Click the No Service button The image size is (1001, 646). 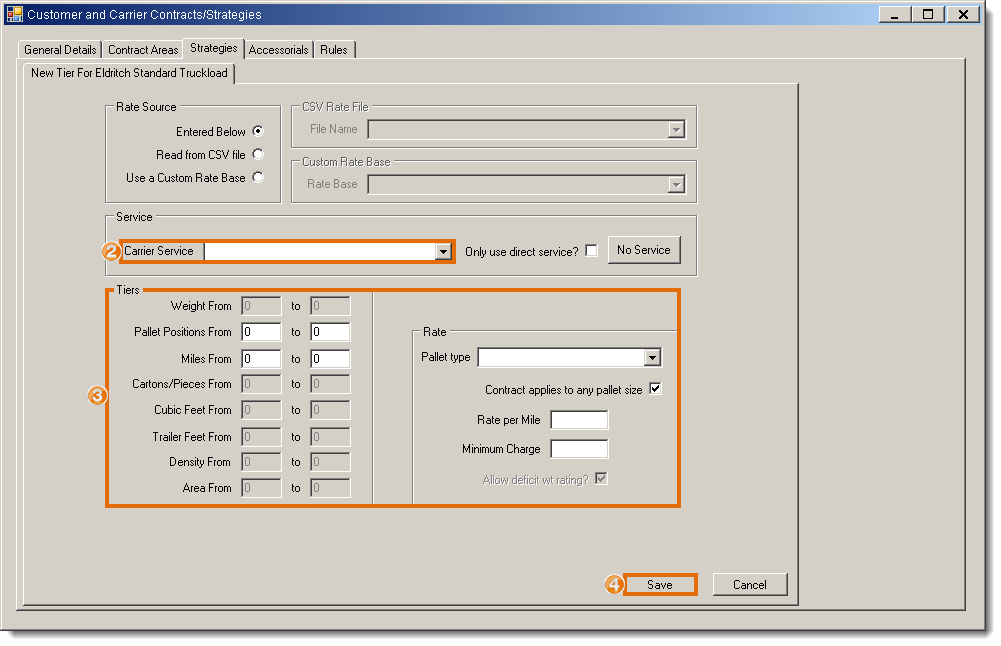click(643, 250)
